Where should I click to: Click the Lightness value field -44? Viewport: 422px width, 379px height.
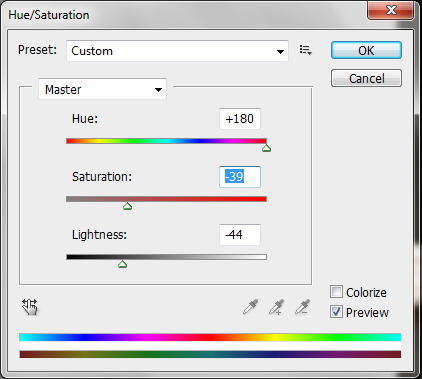click(240, 235)
